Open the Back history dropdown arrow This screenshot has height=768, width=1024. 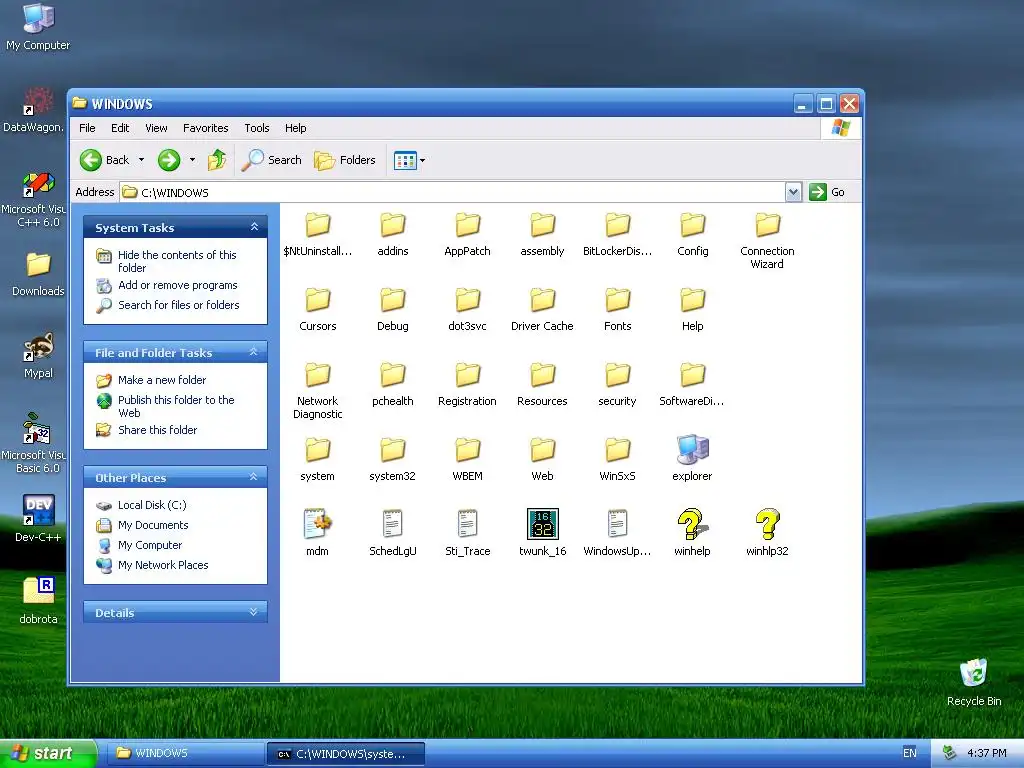(x=141, y=160)
